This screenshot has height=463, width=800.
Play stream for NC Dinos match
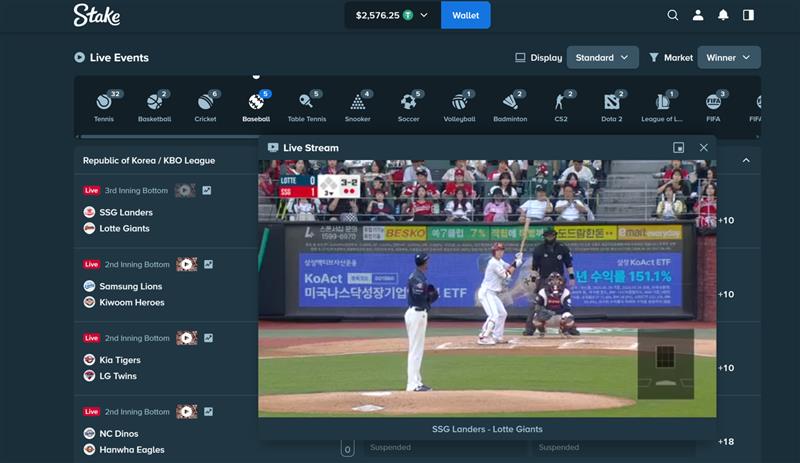click(187, 411)
